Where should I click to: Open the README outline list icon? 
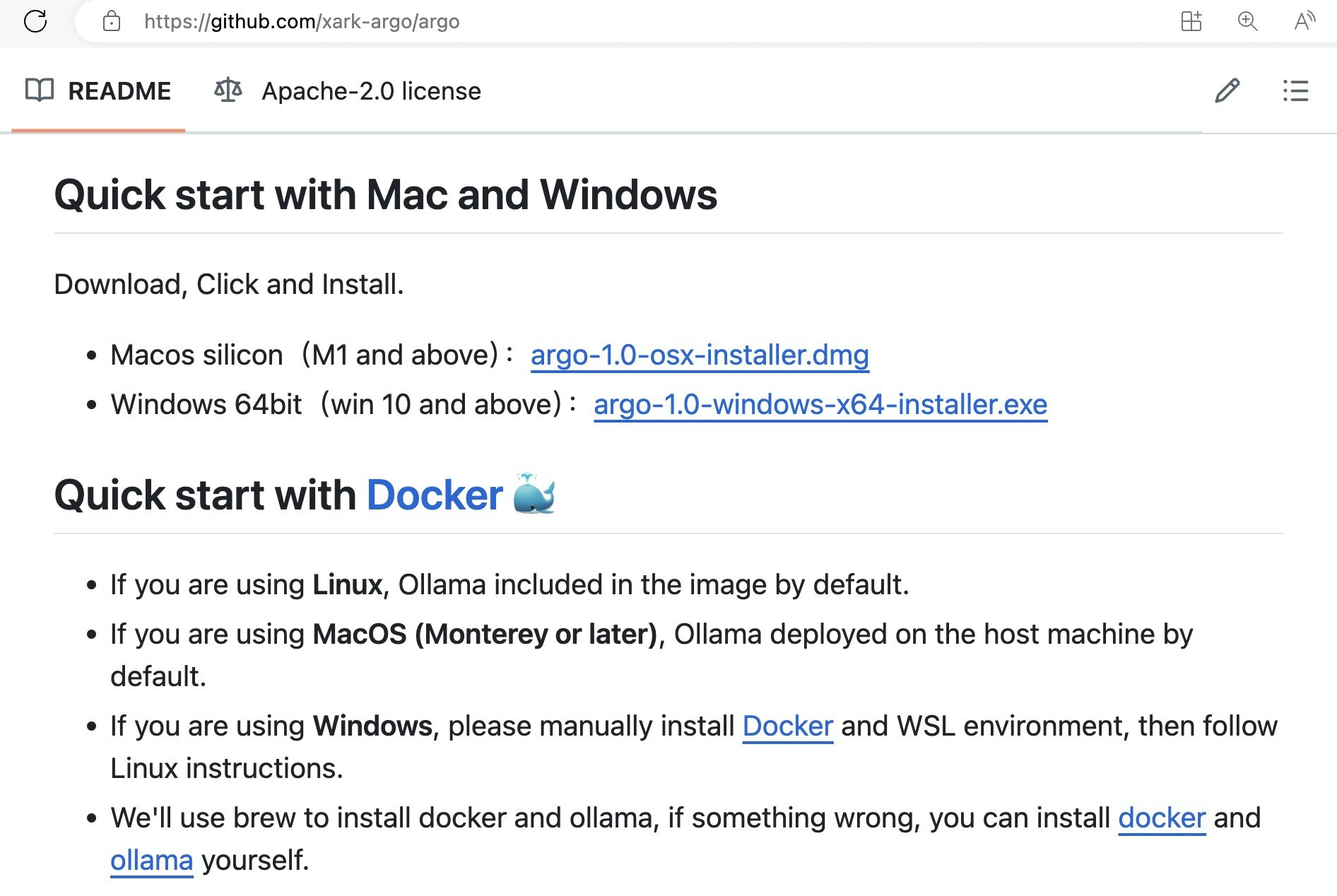coord(1295,90)
